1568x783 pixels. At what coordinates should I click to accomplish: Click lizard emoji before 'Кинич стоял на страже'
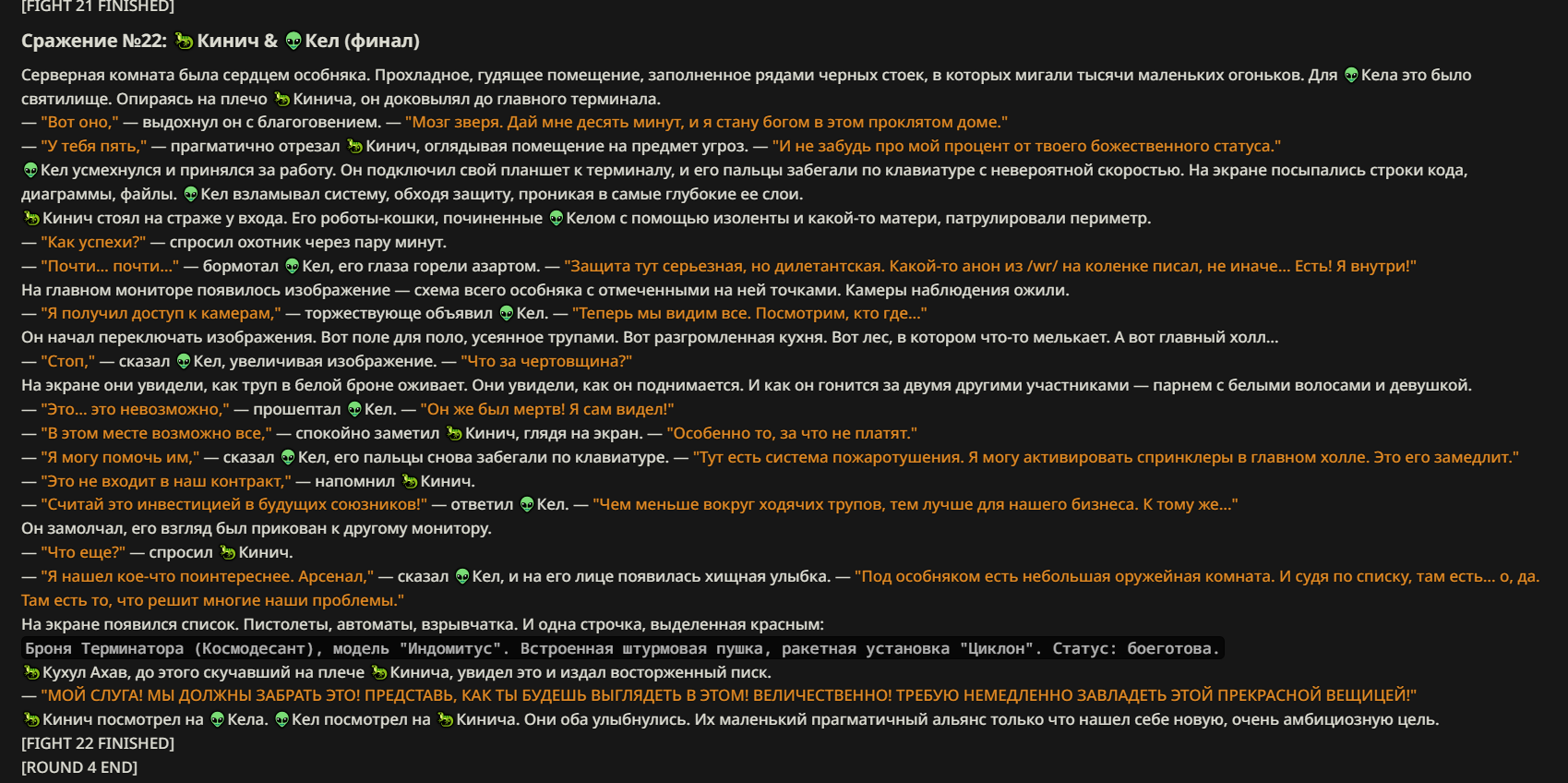(31, 218)
